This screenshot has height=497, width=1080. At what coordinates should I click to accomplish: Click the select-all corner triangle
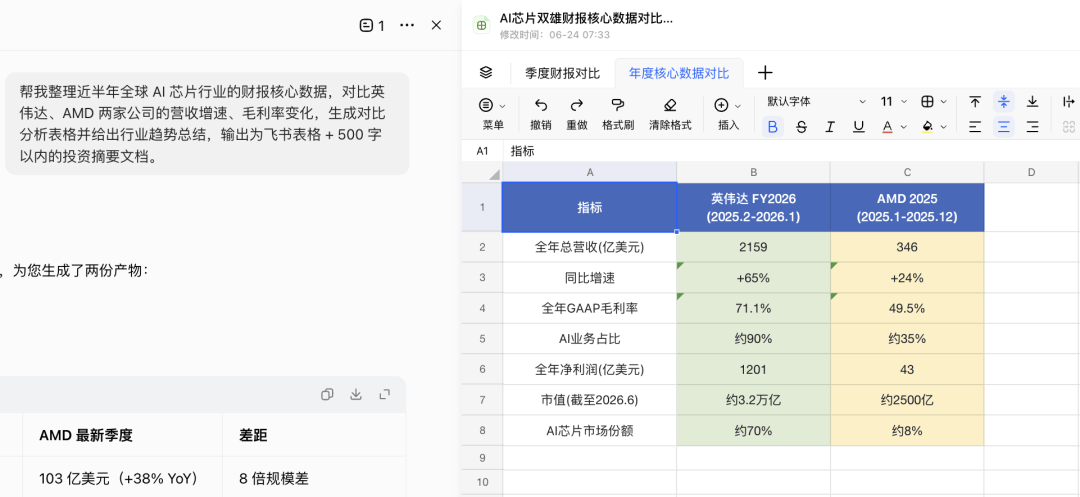click(x=495, y=174)
